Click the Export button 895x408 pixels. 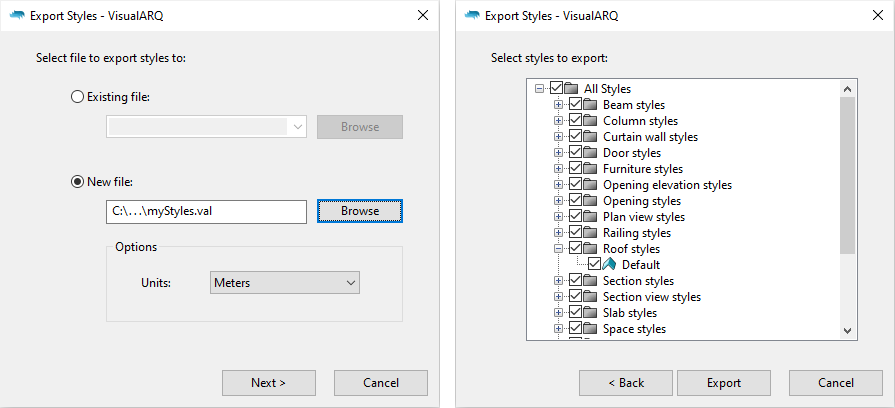(724, 383)
